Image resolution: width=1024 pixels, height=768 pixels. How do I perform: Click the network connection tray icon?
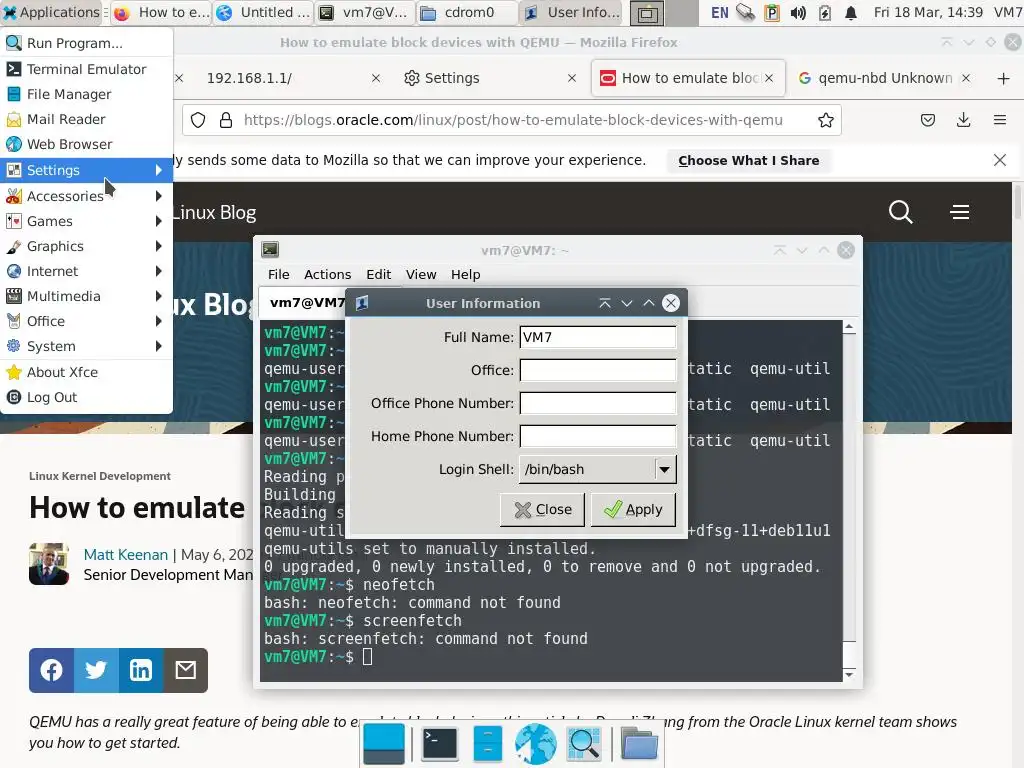click(x=745, y=12)
